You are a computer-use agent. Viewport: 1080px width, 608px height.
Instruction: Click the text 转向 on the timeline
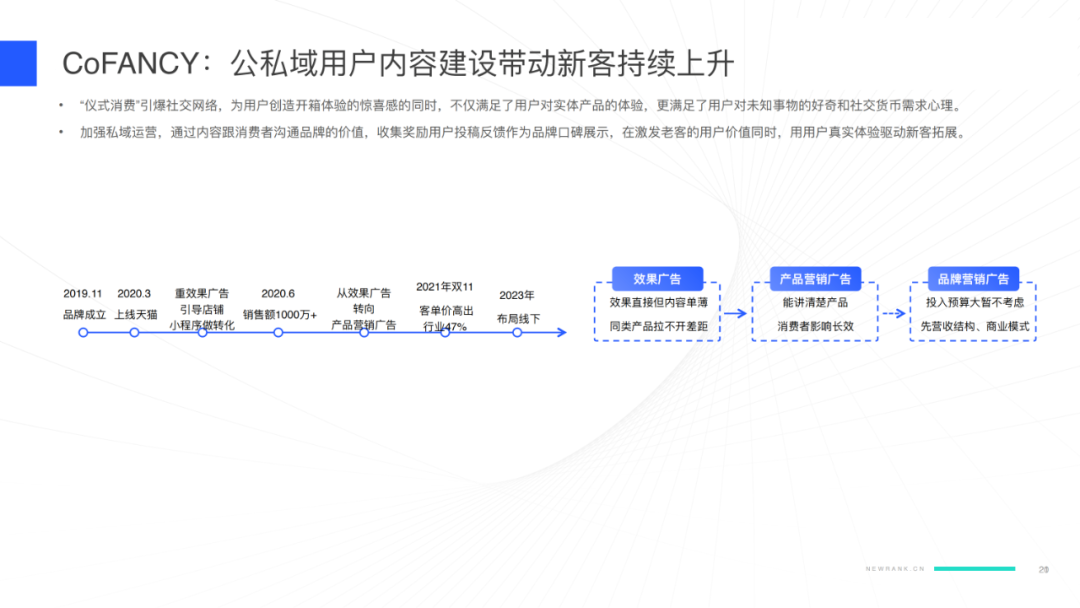coord(364,308)
